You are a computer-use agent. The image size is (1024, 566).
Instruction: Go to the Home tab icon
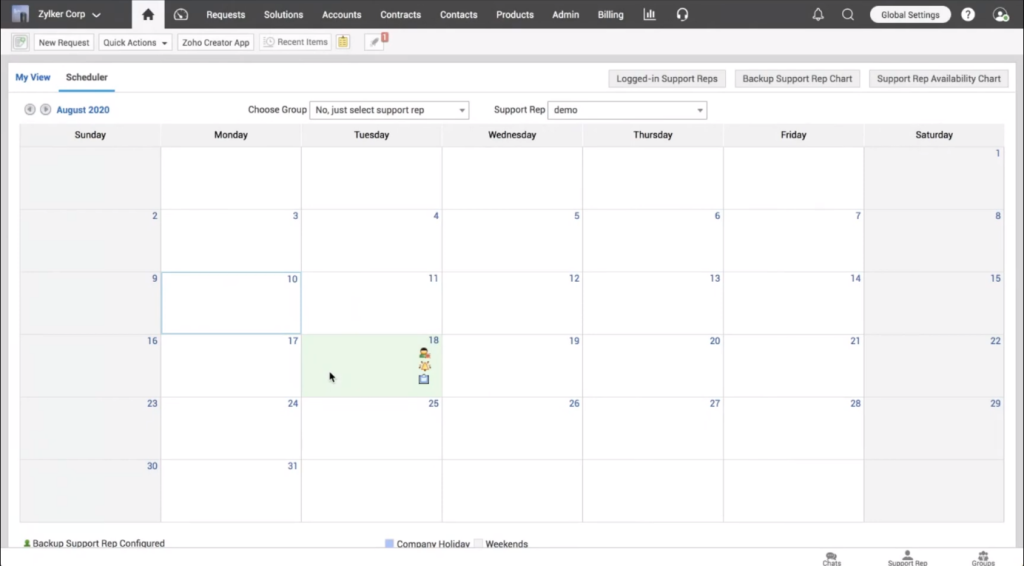pos(148,15)
